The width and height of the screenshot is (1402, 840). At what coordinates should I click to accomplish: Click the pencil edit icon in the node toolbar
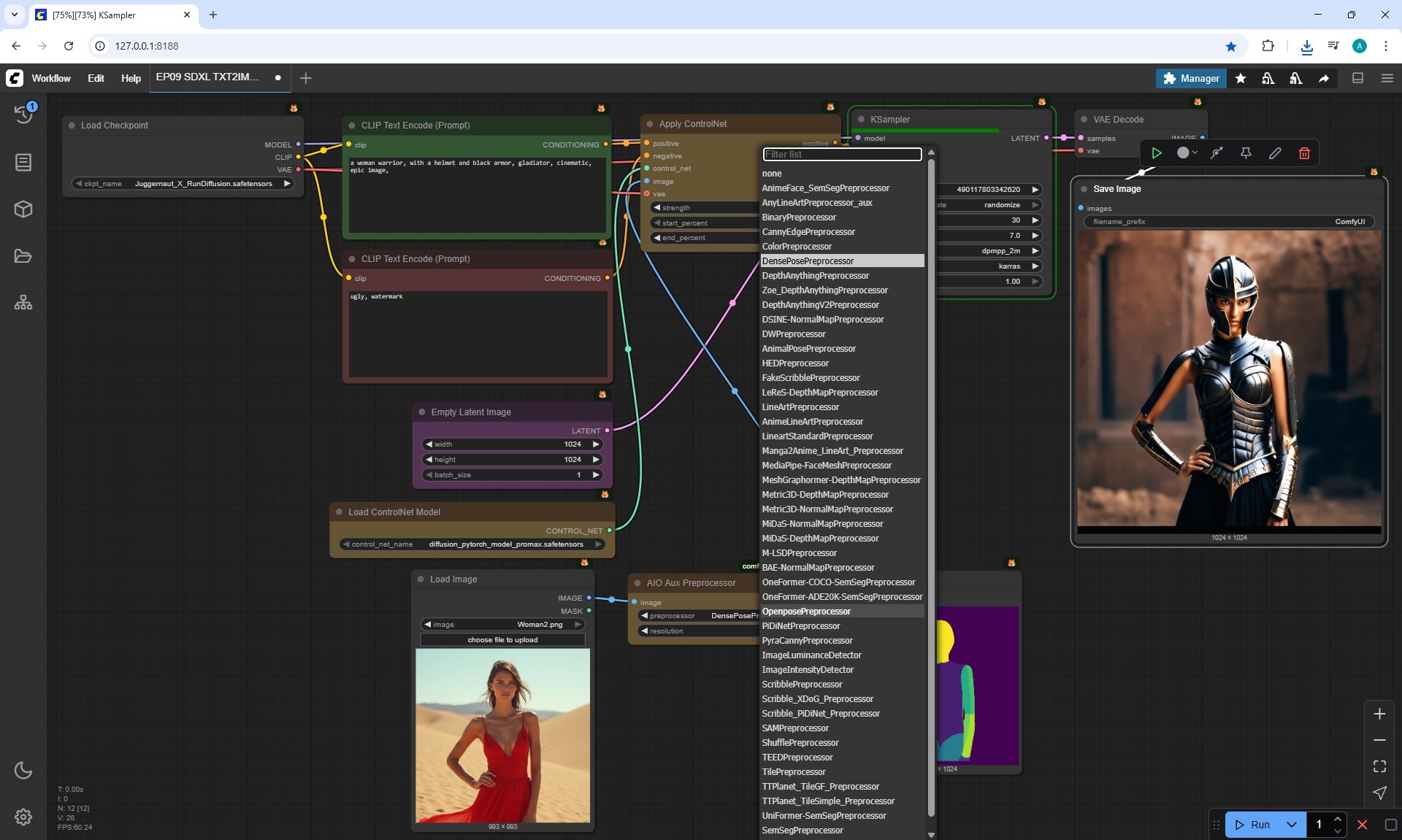tap(1275, 153)
